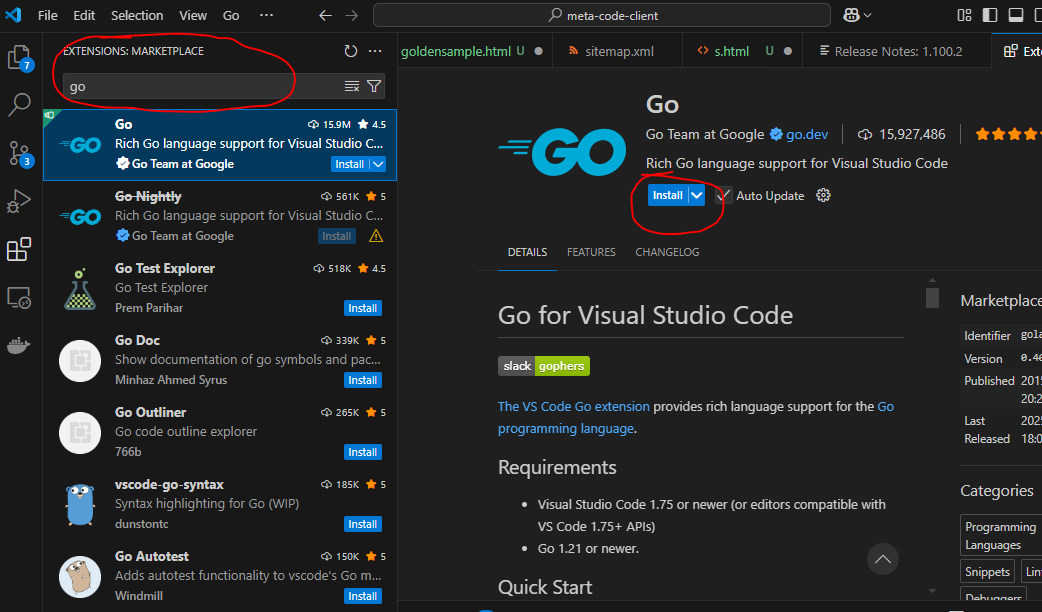Open the Customize Layout icon
The width and height of the screenshot is (1042, 612).
point(964,15)
